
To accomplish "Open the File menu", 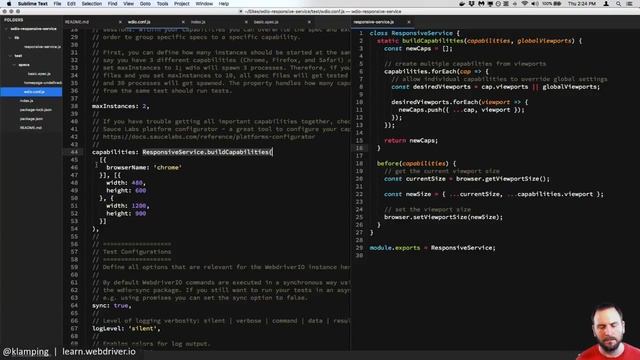I will (x=57, y=4).
